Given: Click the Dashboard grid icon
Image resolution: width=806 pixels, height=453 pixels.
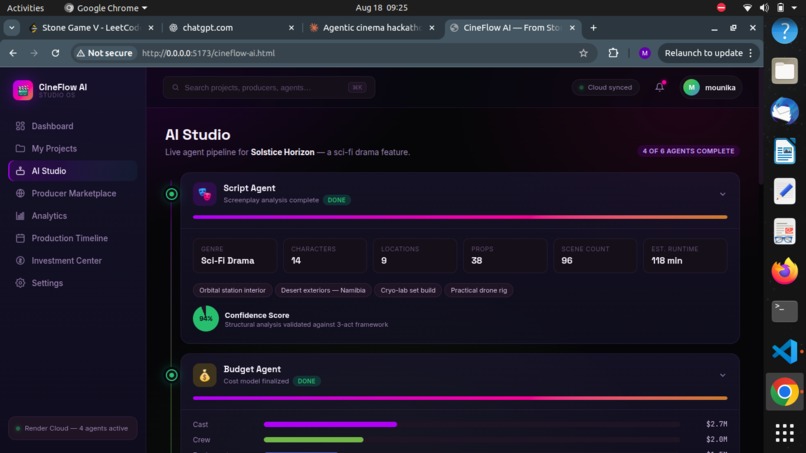Looking at the screenshot, I should [x=20, y=126].
